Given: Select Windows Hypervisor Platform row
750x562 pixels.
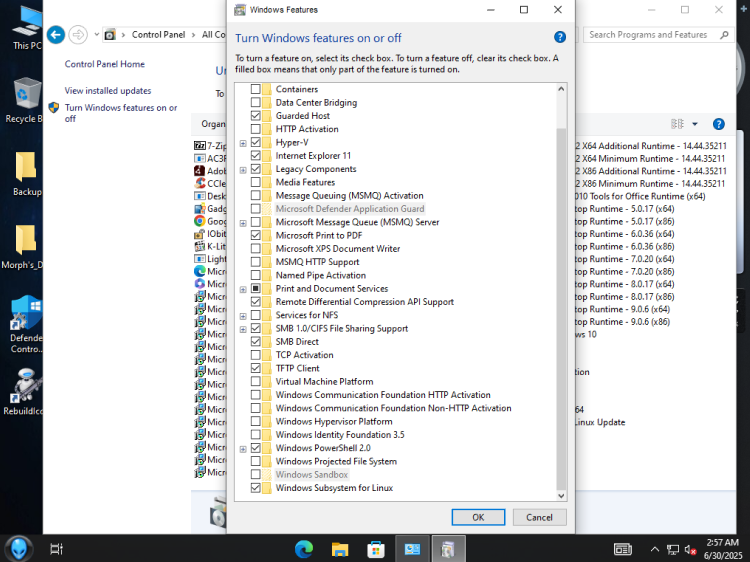Looking at the screenshot, I should tap(334, 421).
